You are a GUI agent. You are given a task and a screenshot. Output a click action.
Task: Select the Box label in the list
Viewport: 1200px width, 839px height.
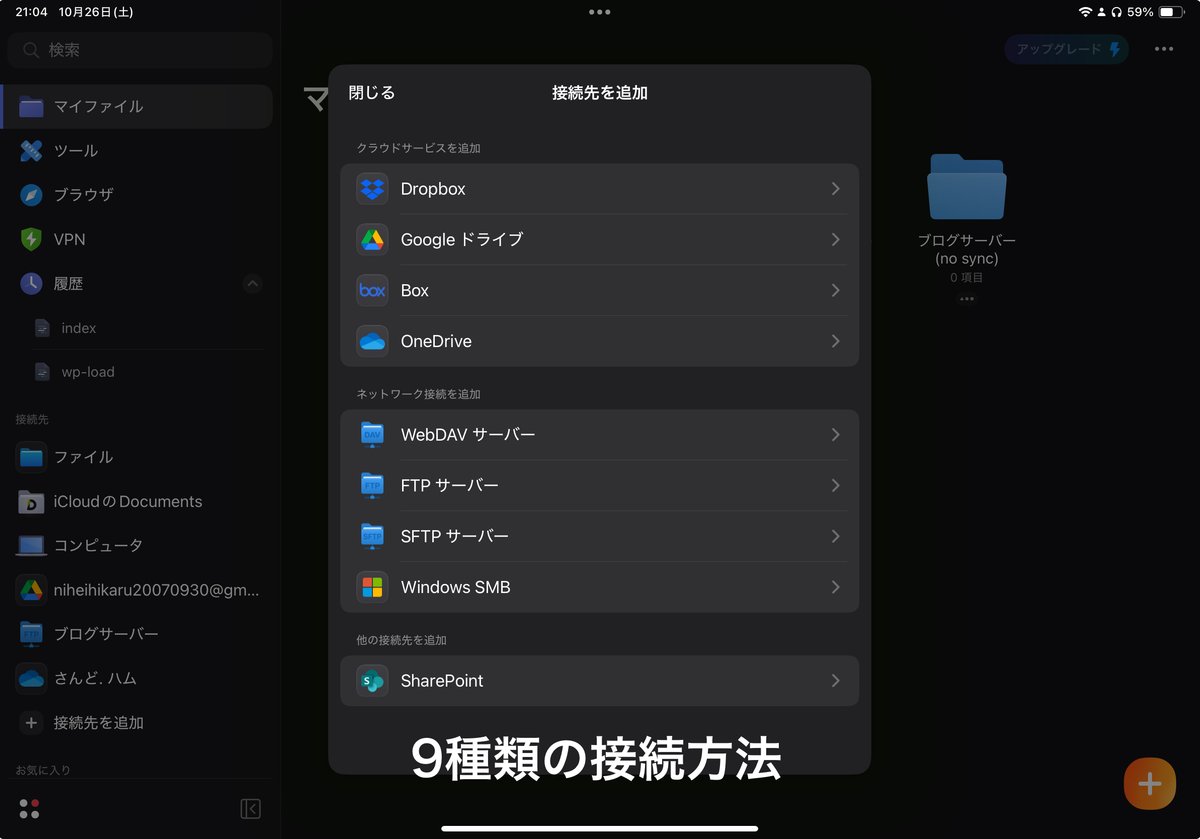pos(415,291)
